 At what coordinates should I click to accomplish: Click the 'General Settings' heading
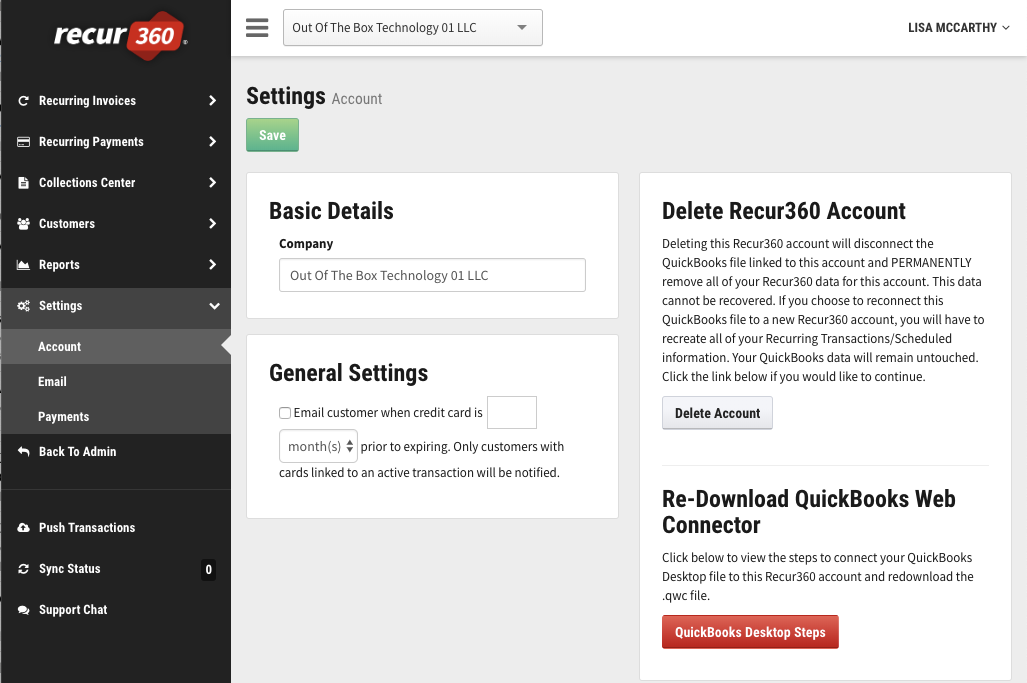click(348, 373)
